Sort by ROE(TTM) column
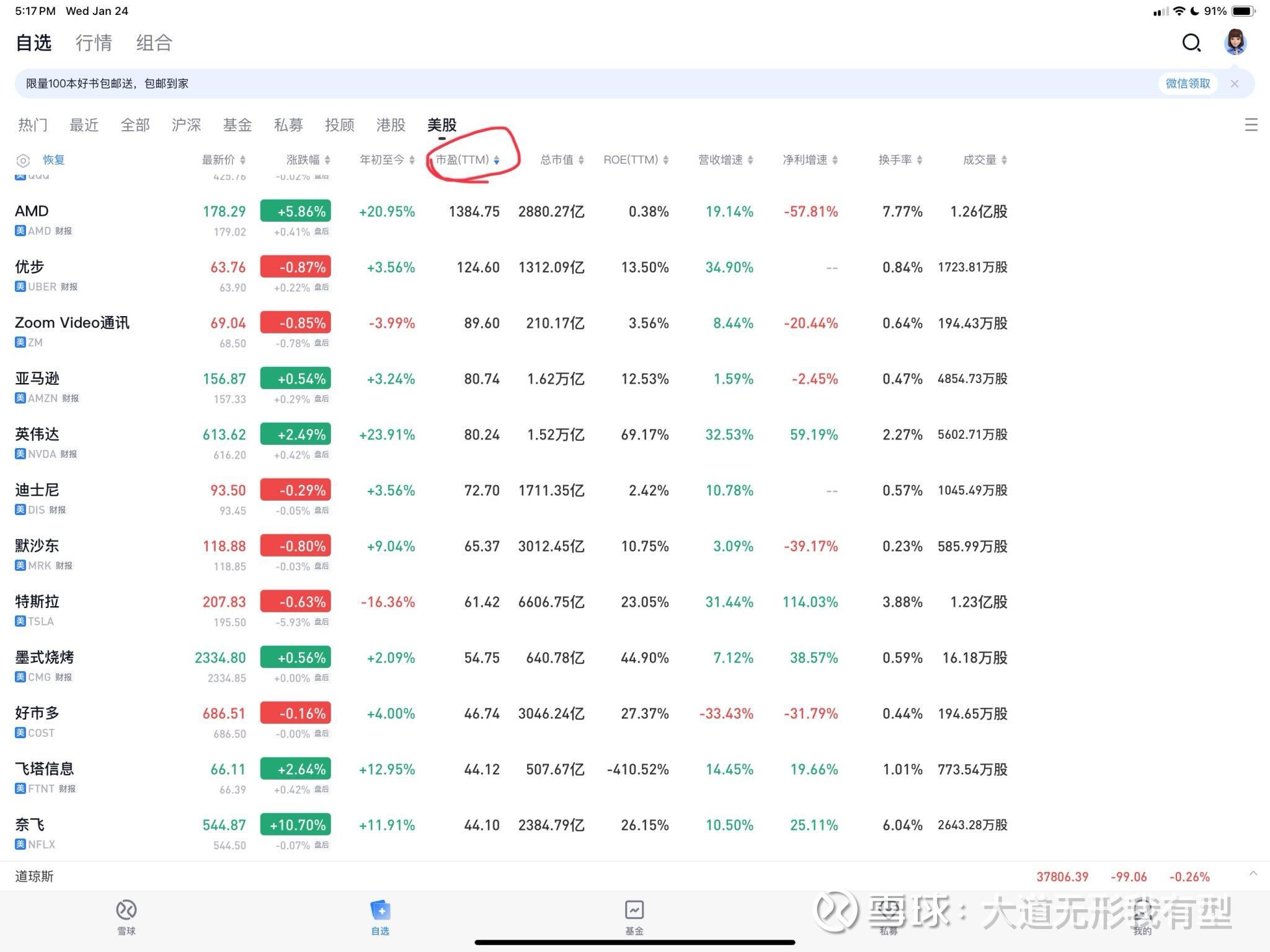Viewport: 1270px width, 952px height. tap(636, 160)
